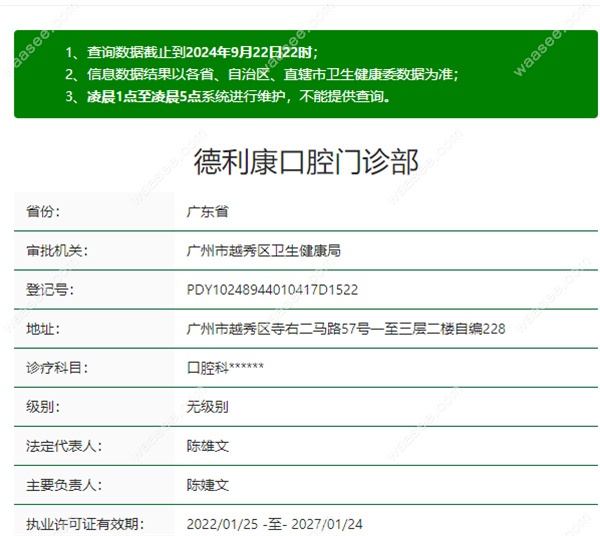Click the 法定代表人 label
Viewport: 600px width, 536px height.
point(64,446)
